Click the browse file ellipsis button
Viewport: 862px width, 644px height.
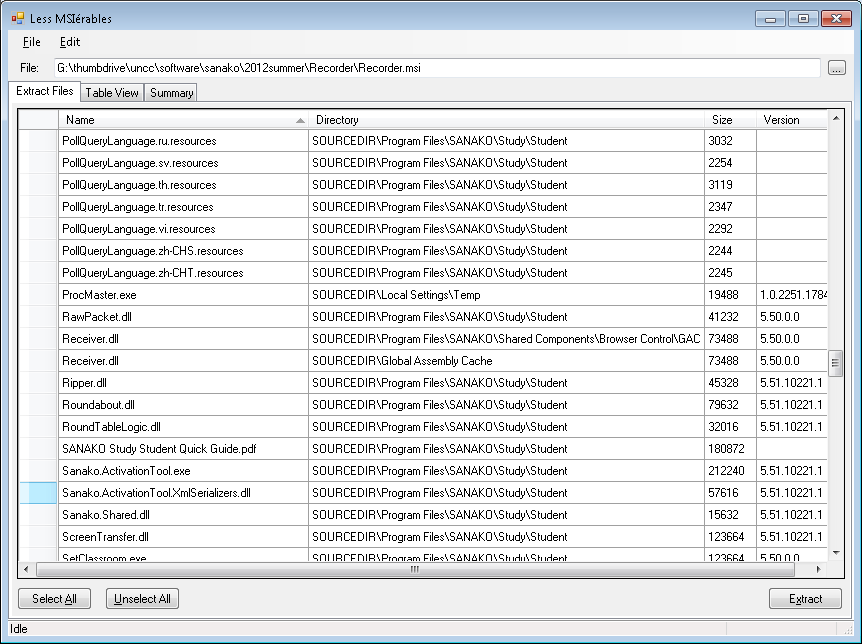tap(836, 68)
